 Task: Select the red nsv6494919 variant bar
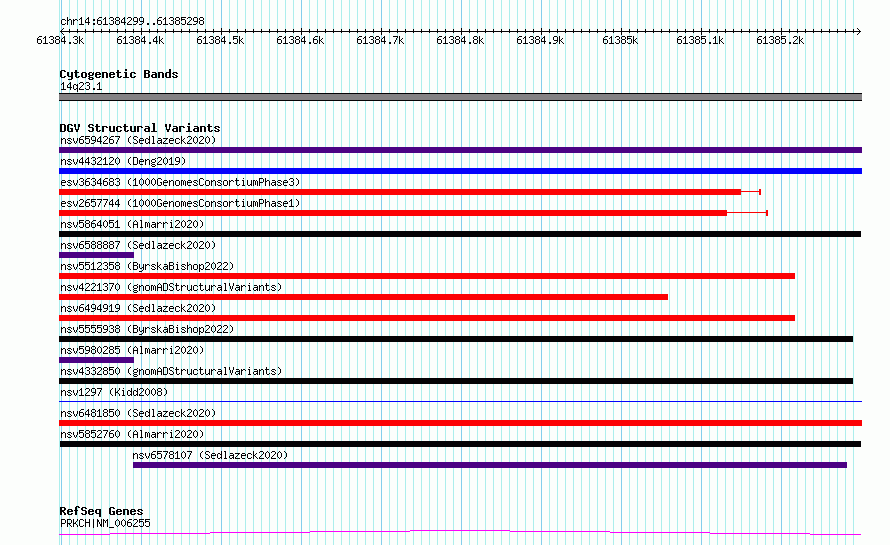coord(427,318)
